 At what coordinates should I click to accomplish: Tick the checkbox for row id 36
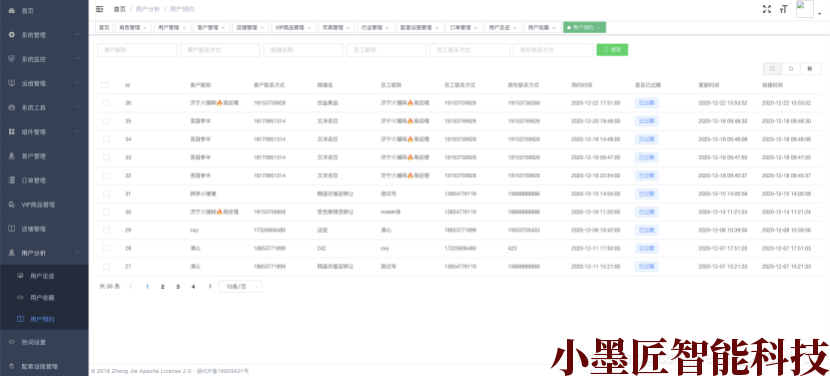point(106,103)
